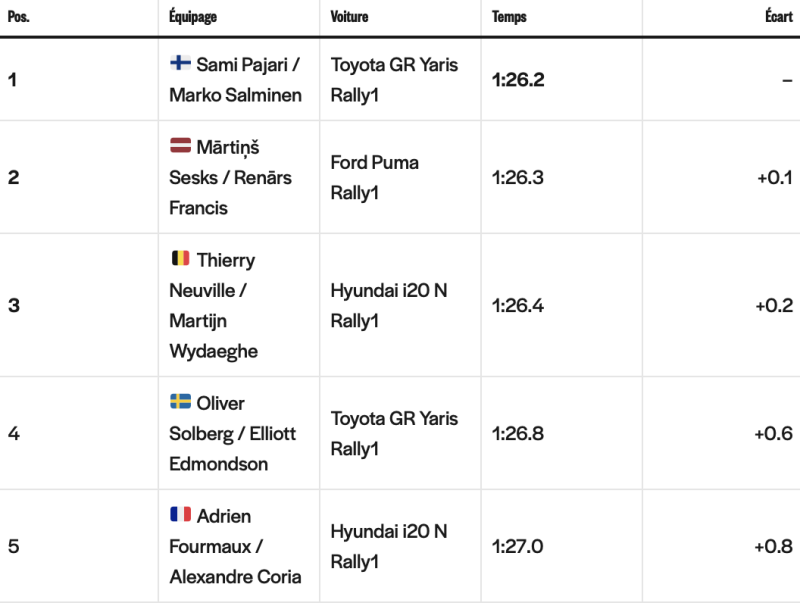Click the France flag beside Adrien
The image size is (800, 603).
click(180, 514)
